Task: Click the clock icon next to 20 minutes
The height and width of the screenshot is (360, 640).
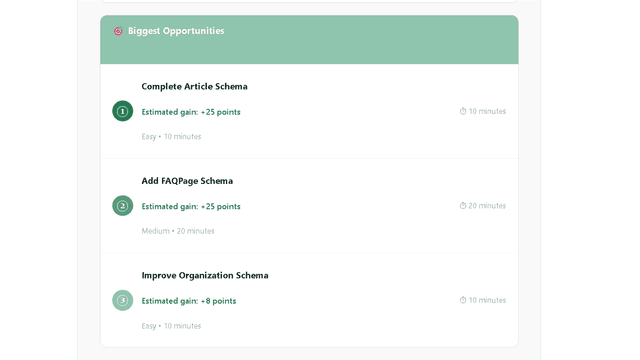Action: [x=463, y=206]
